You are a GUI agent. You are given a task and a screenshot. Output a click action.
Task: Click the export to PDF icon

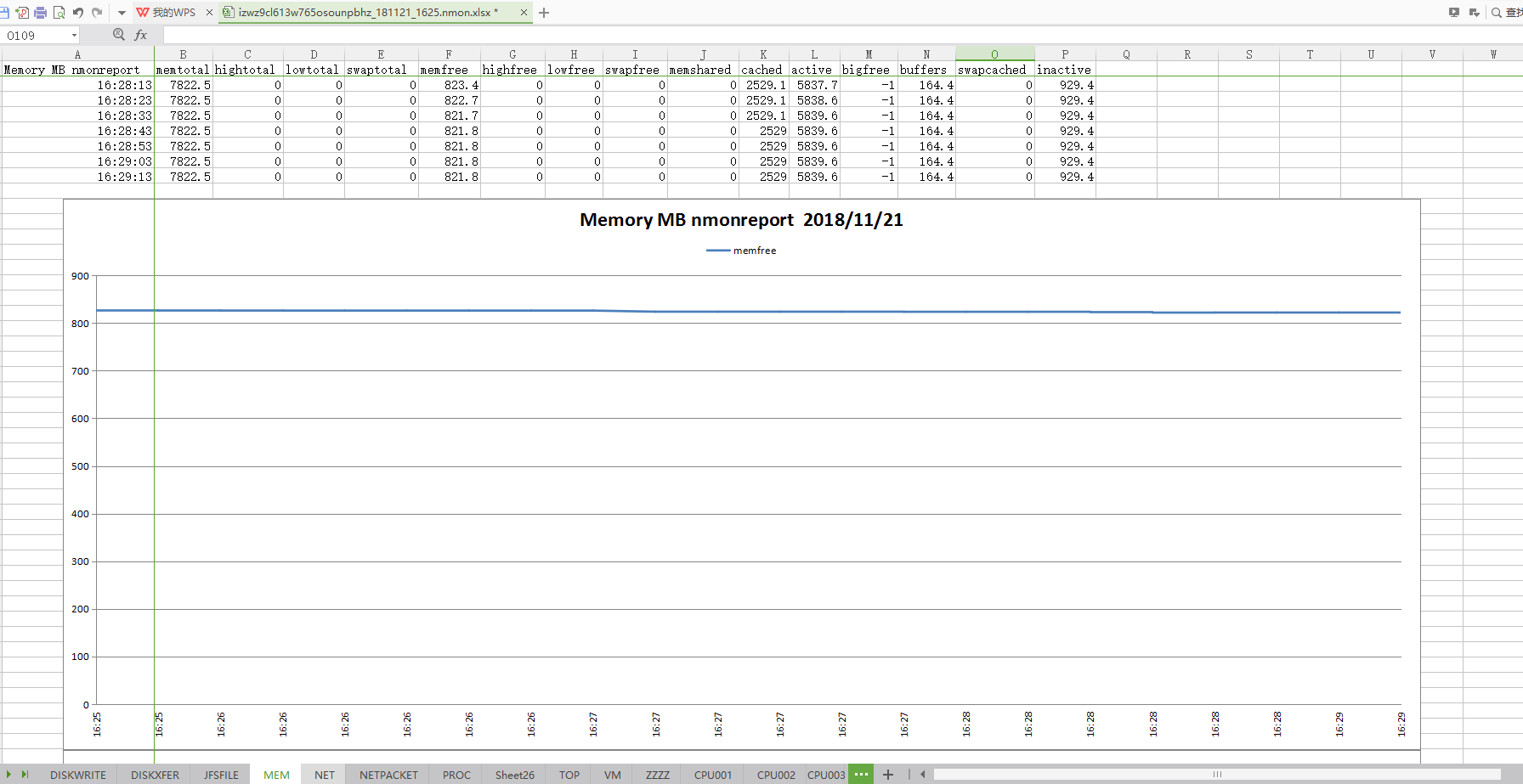coord(21,12)
